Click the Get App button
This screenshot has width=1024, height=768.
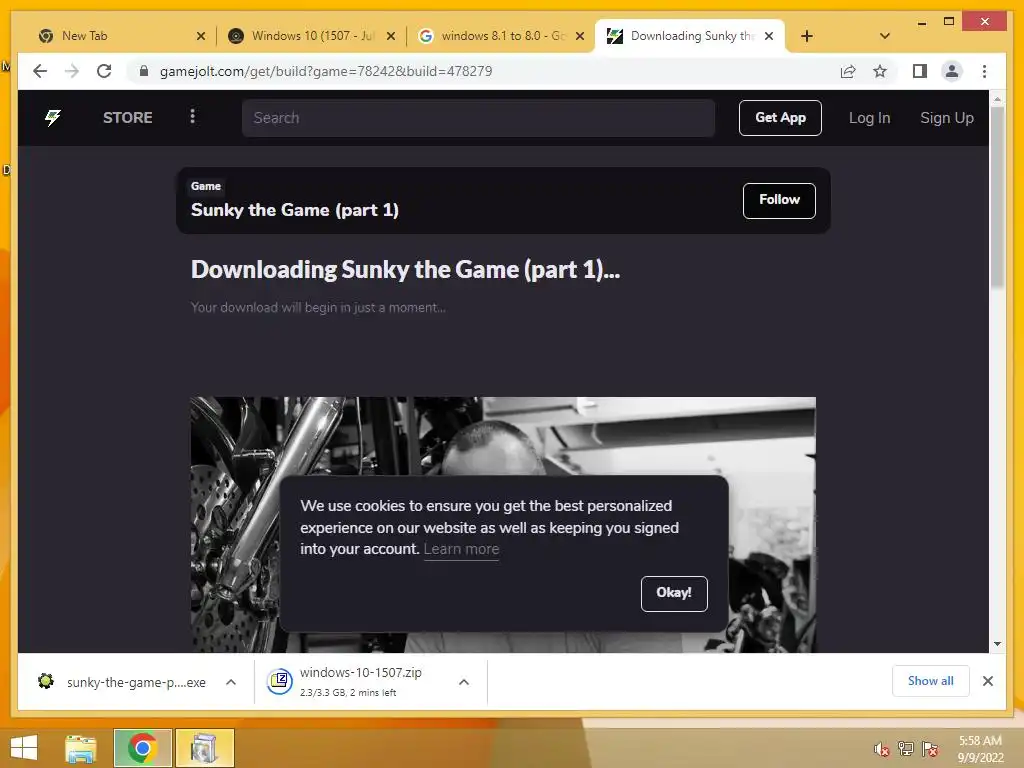coord(780,118)
